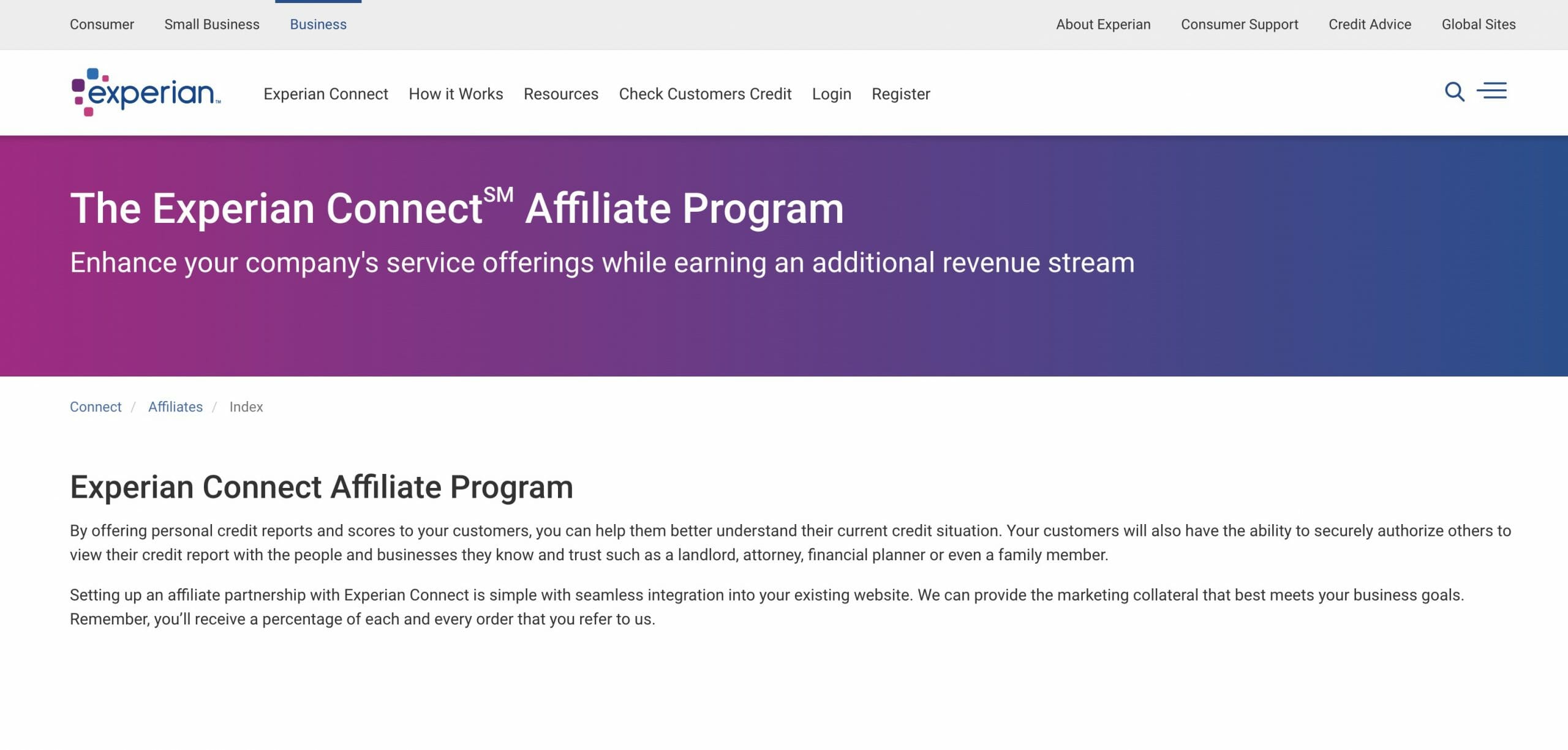Go to Affiliates breadcrumb
The width and height of the screenshot is (1568, 750).
pyautogui.click(x=175, y=407)
